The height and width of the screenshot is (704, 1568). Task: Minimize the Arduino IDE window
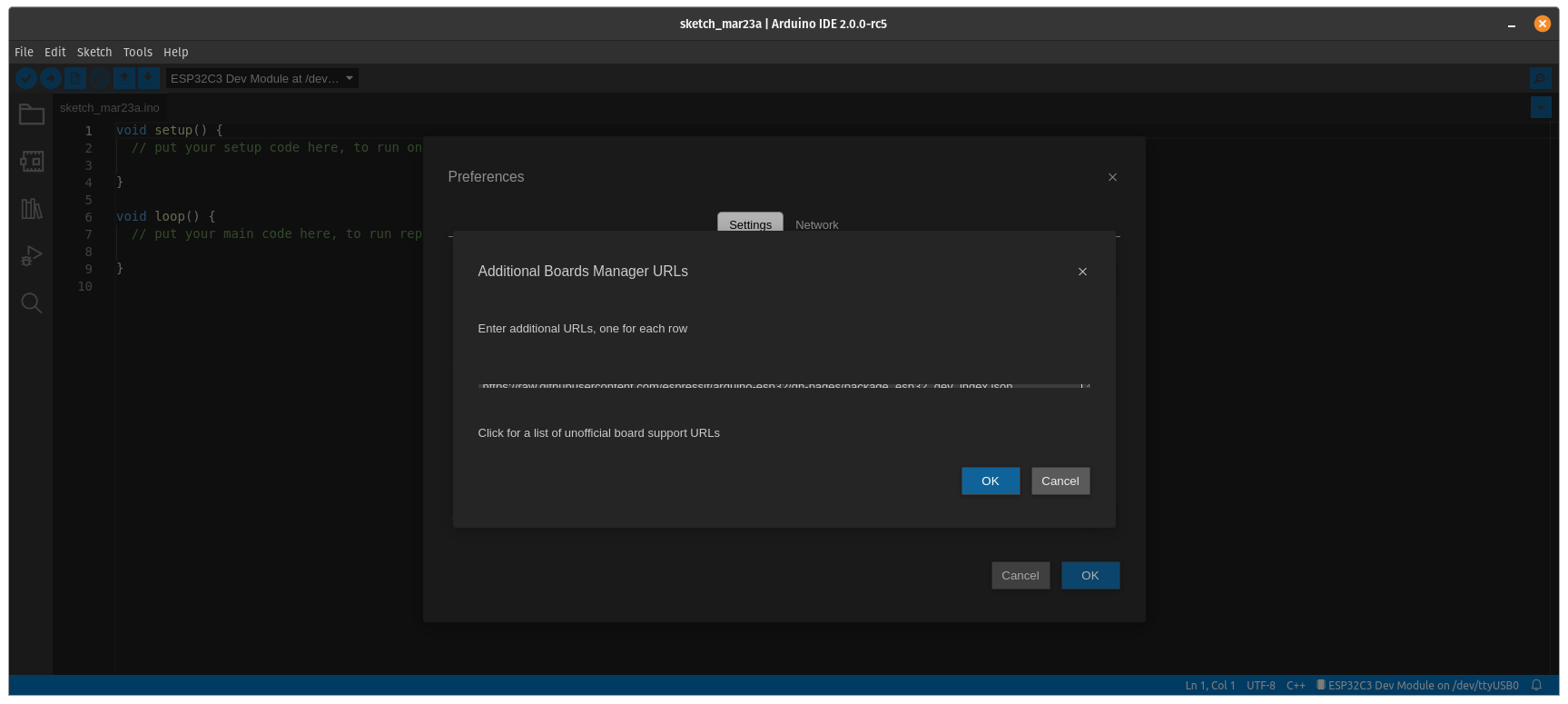[x=1512, y=25]
